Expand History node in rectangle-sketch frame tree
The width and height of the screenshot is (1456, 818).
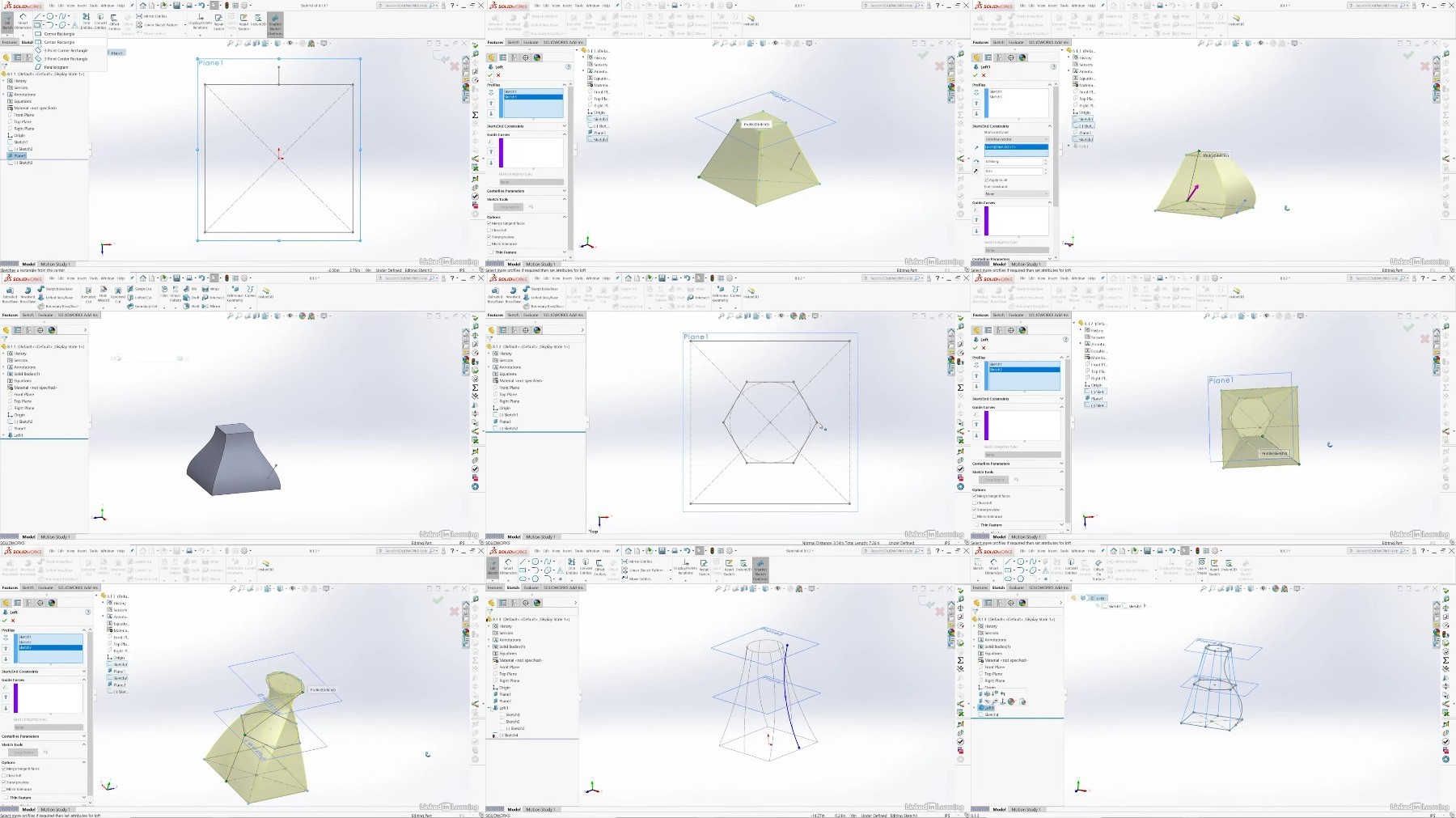tap(3, 81)
